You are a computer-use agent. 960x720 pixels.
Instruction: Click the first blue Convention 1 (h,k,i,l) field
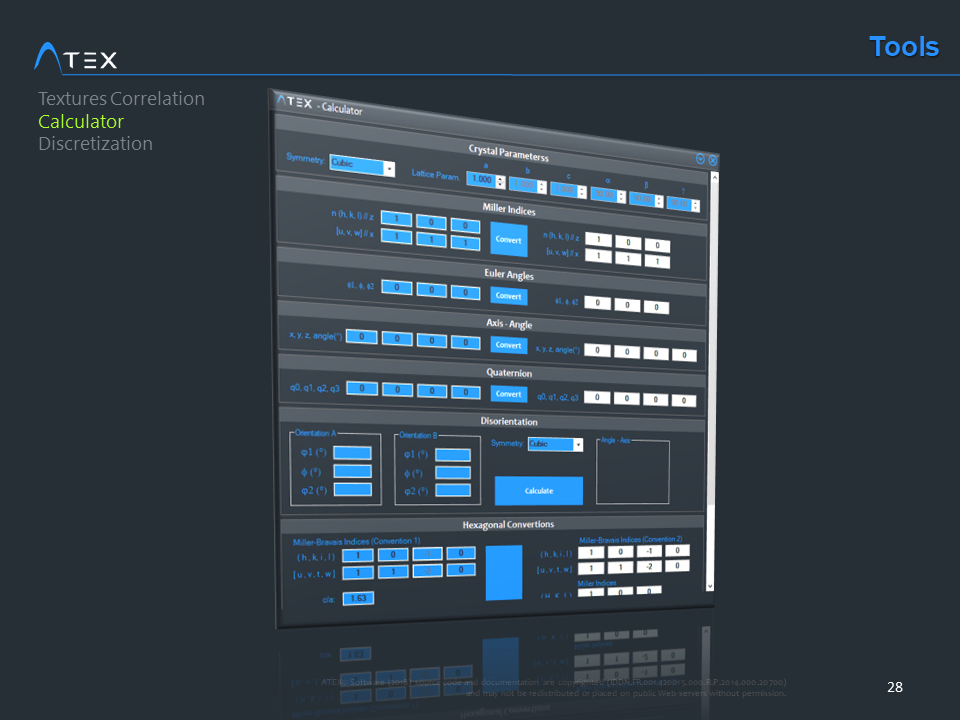point(358,555)
